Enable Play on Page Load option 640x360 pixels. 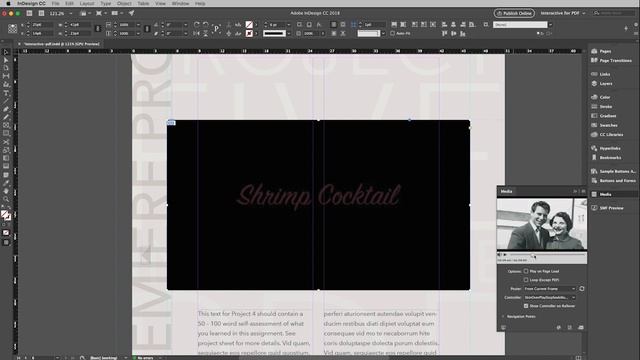[x=526, y=271]
